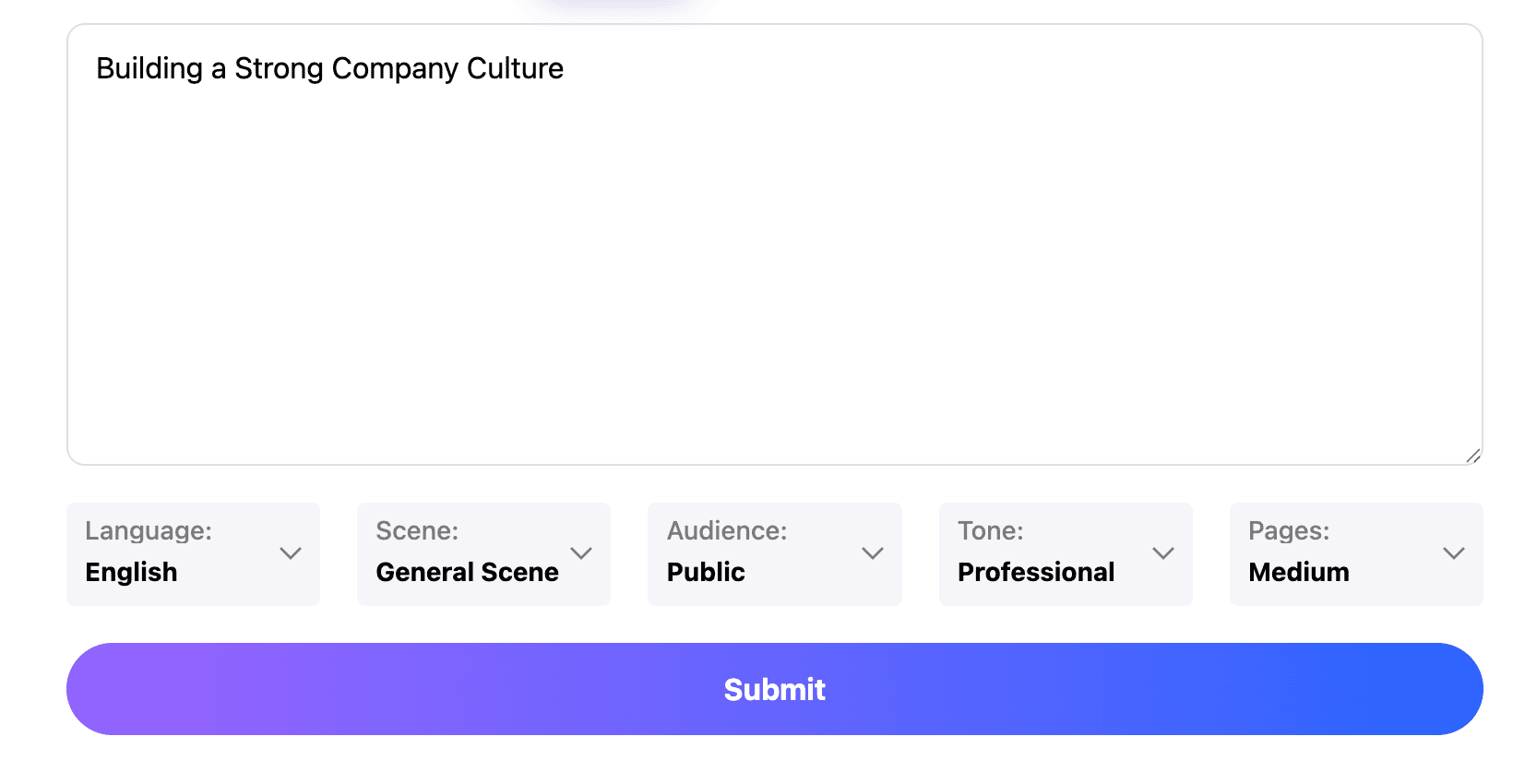This screenshot has height=784, width=1513.
Task: Focus the topic text area
Action: pos(775,244)
